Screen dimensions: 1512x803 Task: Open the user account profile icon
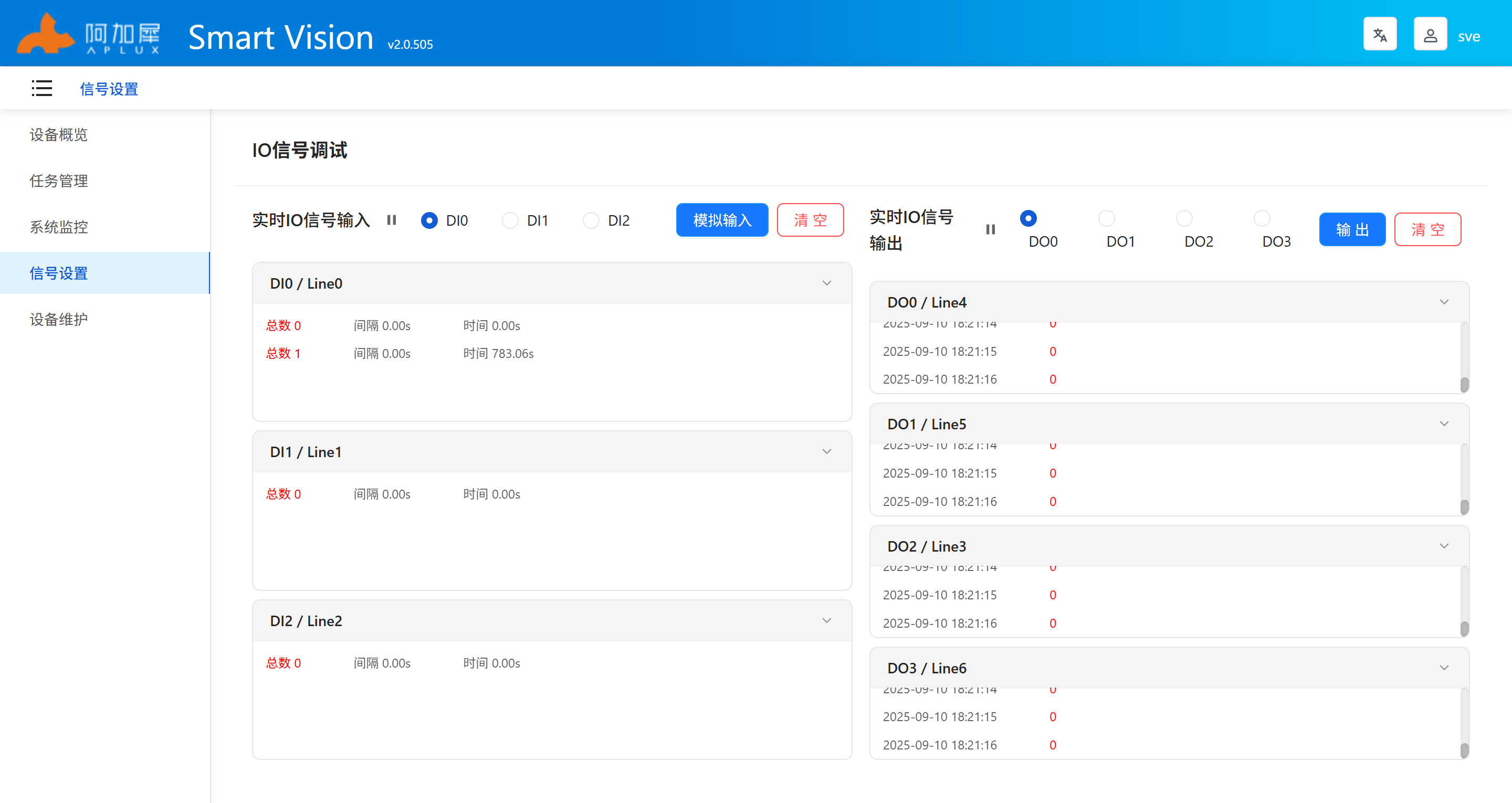click(x=1430, y=35)
